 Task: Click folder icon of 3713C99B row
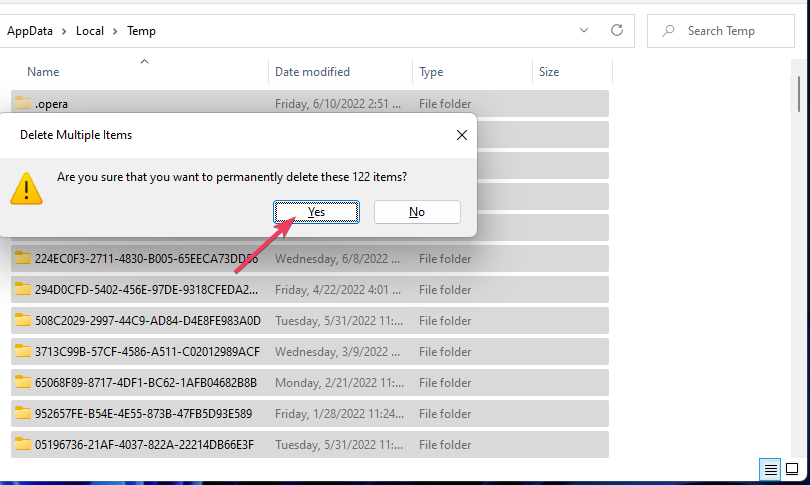pyautogui.click(x=22, y=351)
